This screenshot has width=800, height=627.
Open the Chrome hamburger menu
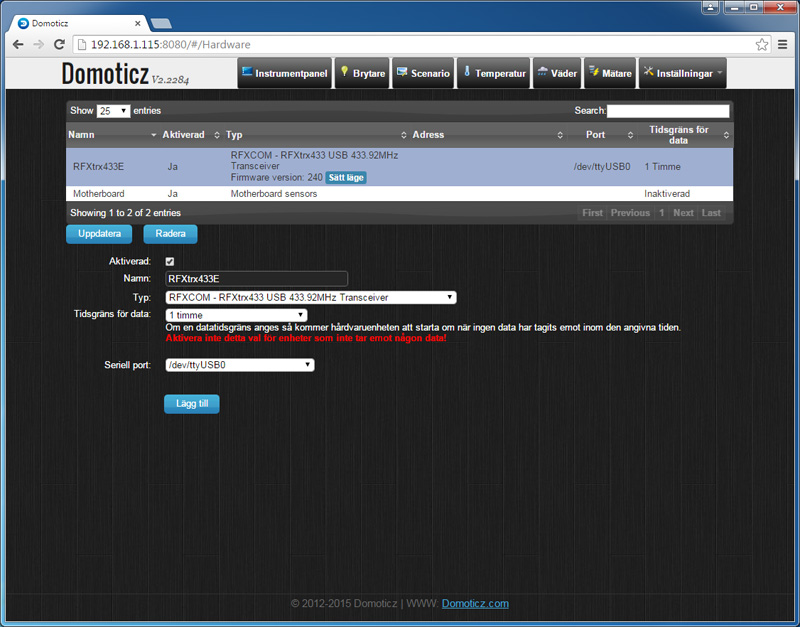coord(783,44)
